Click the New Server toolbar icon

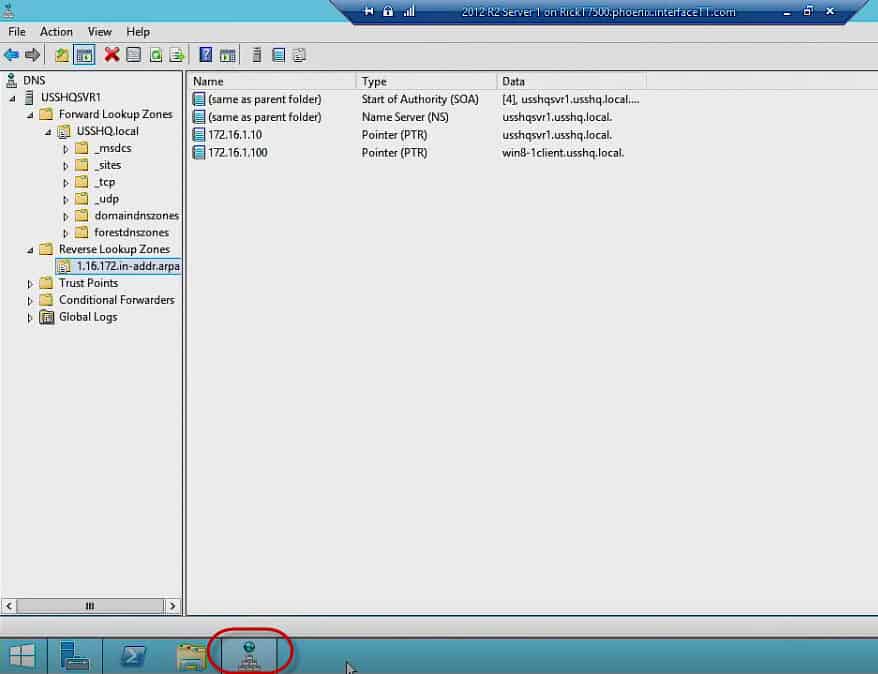pyautogui.click(x=256, y=55)
